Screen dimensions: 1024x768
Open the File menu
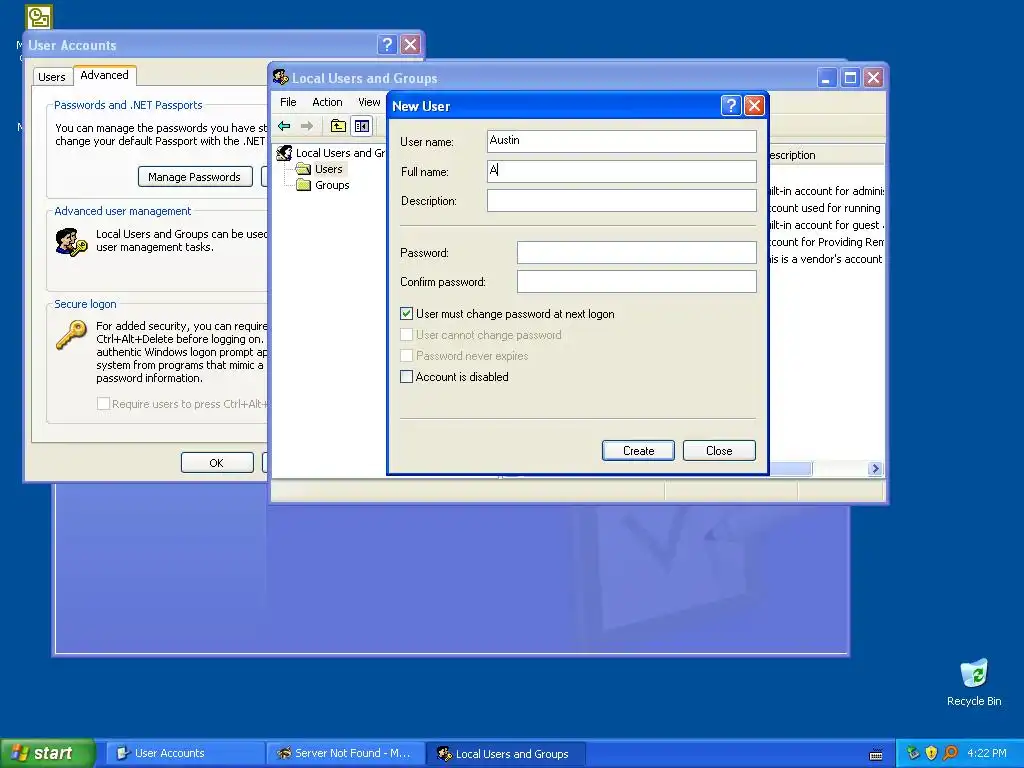point(288,102)
